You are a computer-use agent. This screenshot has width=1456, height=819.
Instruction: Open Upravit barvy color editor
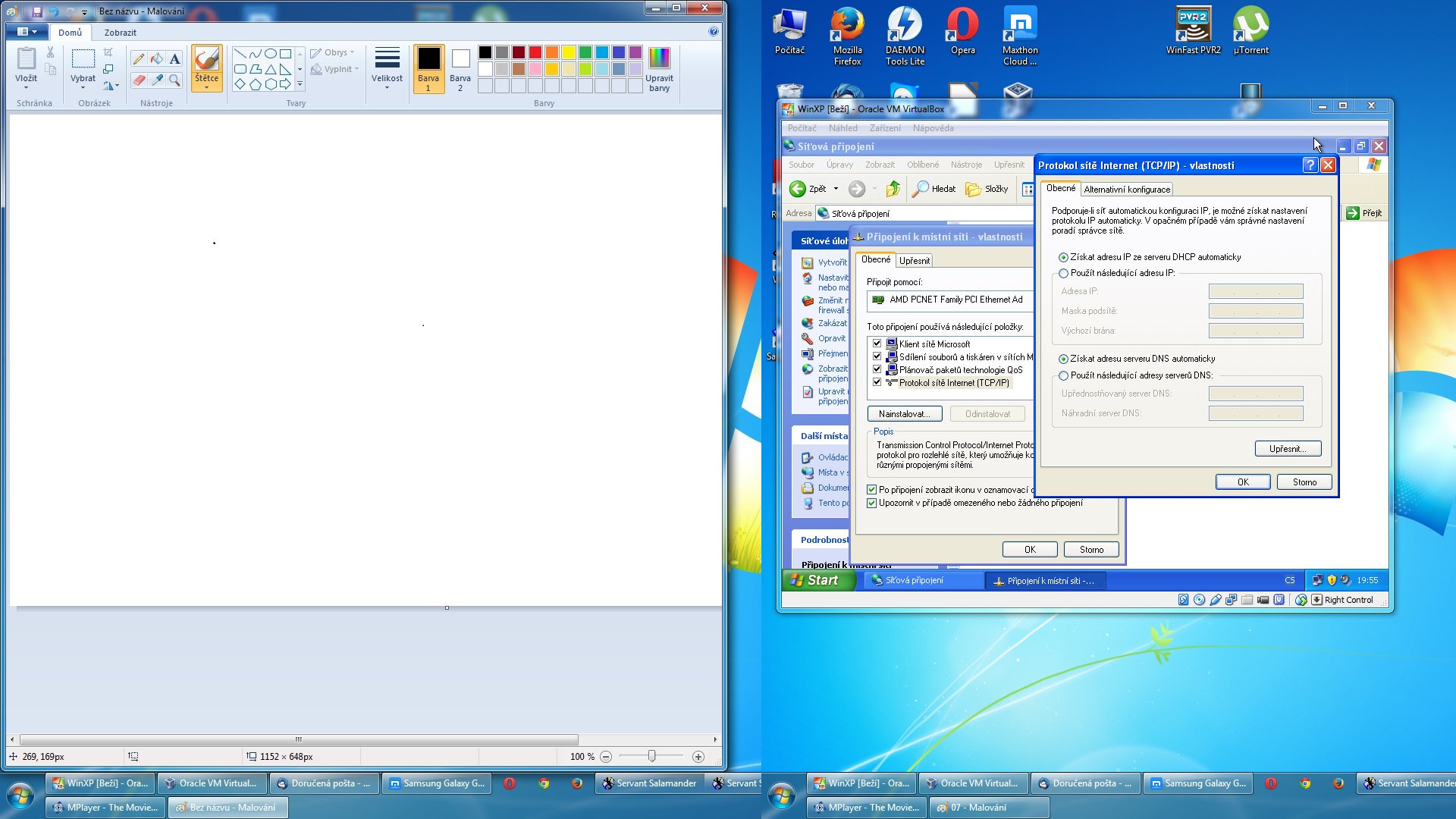coord(659,69)
